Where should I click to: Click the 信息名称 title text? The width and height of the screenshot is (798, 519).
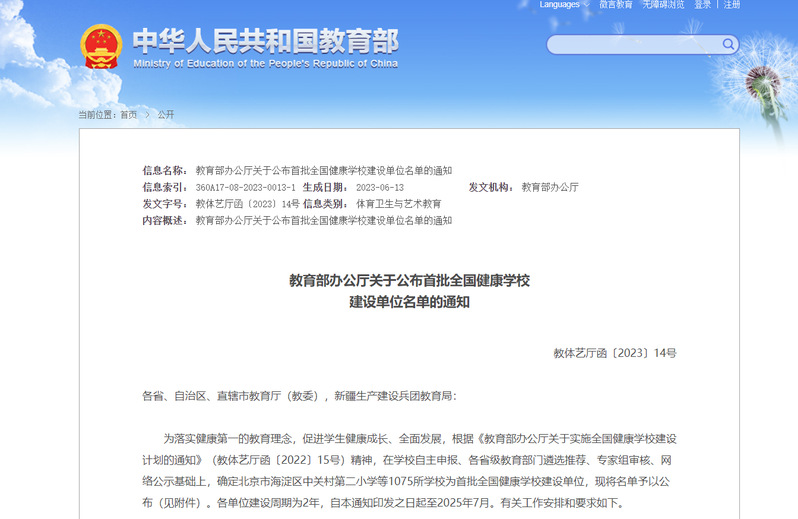pos(324,170)
